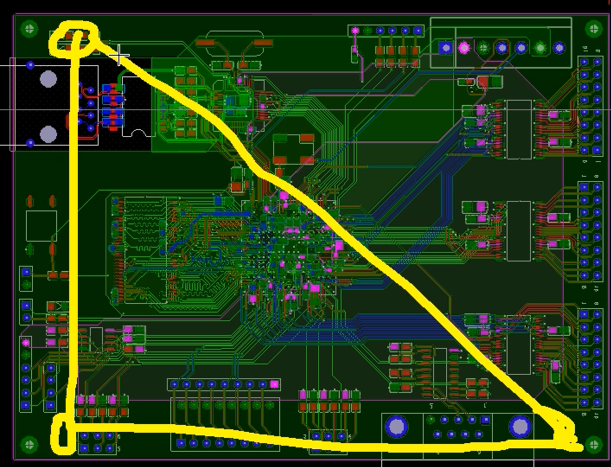This screenshot has width=611, height=467.
Task: Select the magenta pad in the top-right terminal block
Action: click(464, 47)
